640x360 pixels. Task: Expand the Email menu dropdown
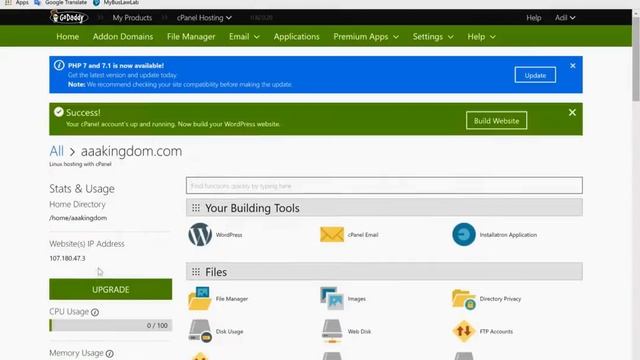click(244, 37)
